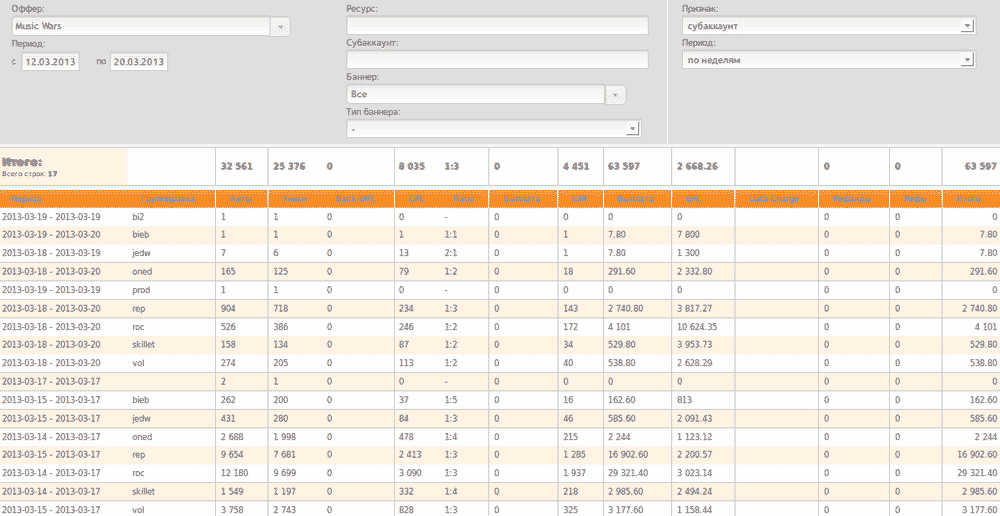1000x516 pixels.
Task: Click the start date field 12.03.2013
Action: click(50, 62)
